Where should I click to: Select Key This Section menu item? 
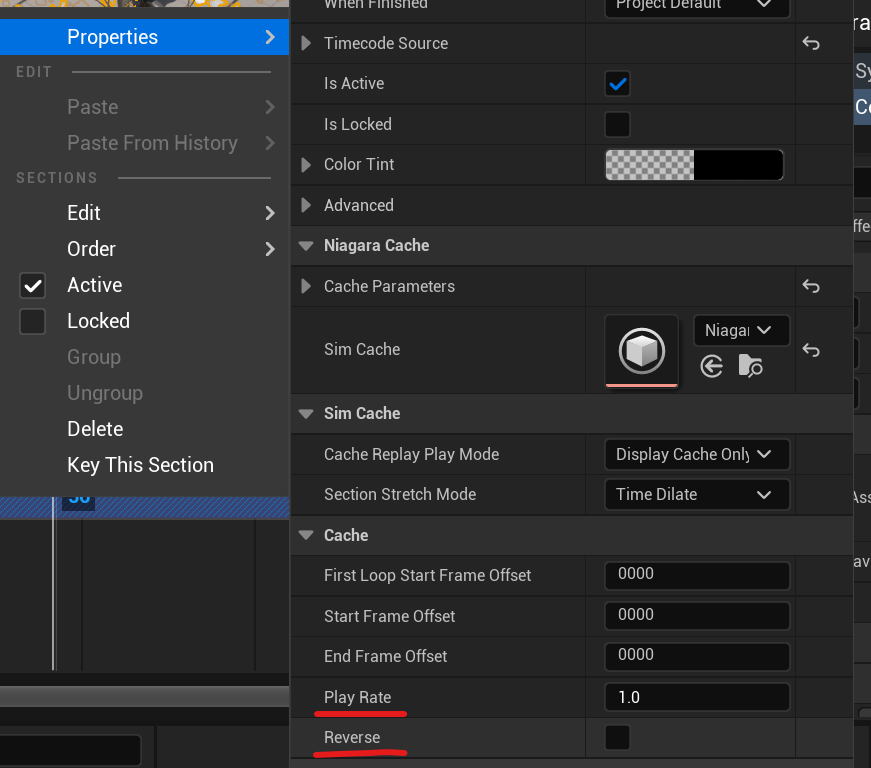(140, 465)
